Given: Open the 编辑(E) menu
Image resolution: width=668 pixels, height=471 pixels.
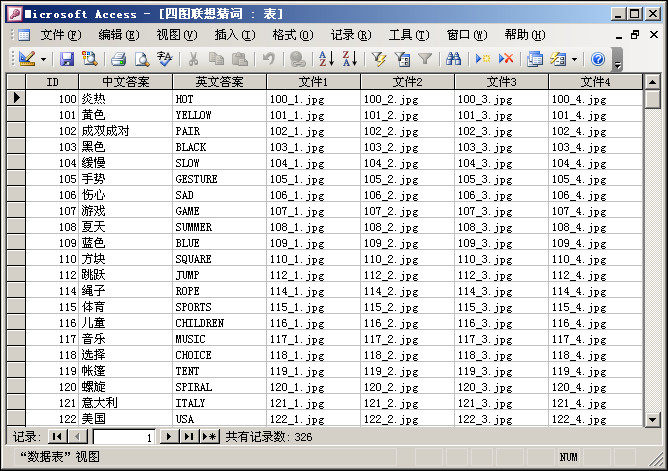Looking at the screenshot, I should (x=119, y=35).
